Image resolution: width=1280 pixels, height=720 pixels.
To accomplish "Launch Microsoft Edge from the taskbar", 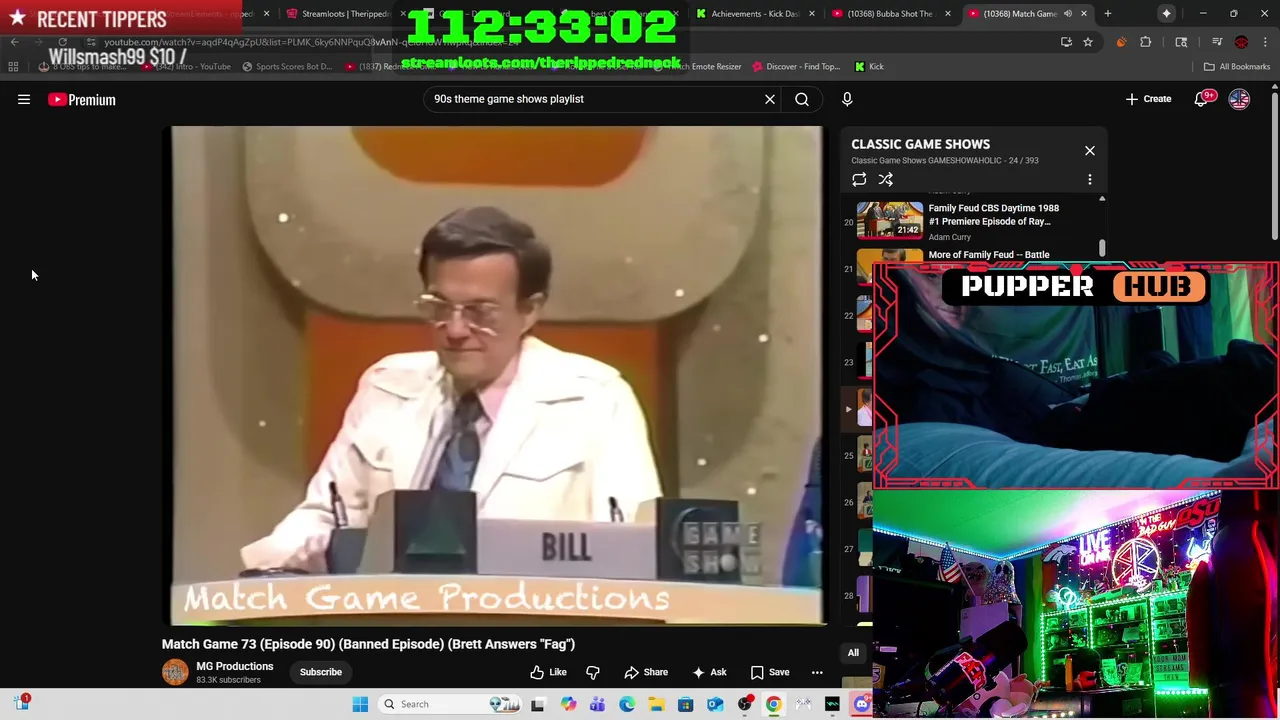I will coord(627,704).
